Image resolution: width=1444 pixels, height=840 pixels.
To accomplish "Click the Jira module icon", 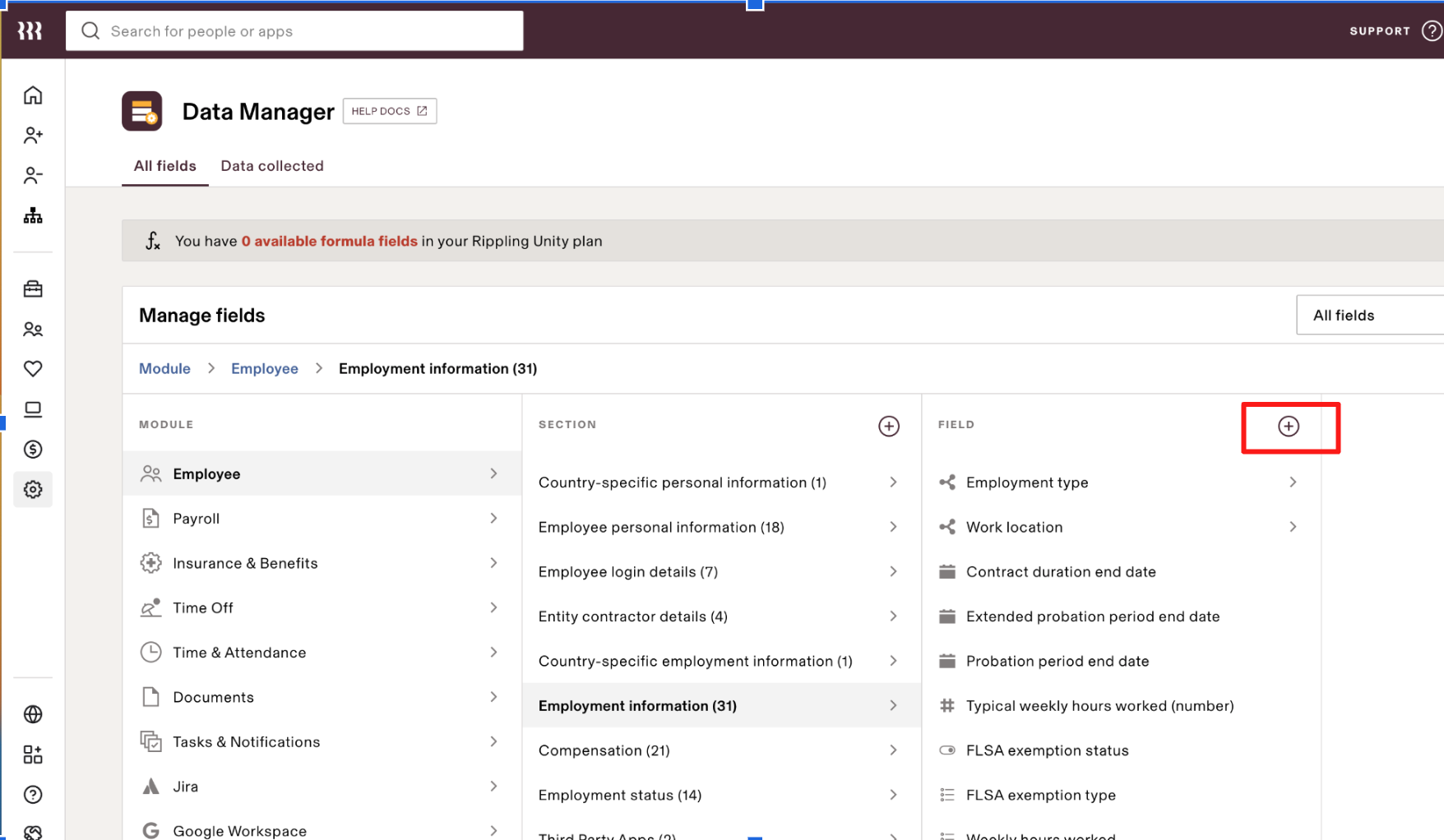I will (x=150, y=787).
